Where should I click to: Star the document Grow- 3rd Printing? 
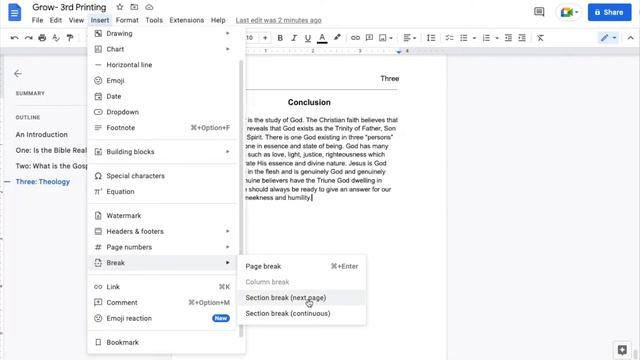tap(120, 7)
